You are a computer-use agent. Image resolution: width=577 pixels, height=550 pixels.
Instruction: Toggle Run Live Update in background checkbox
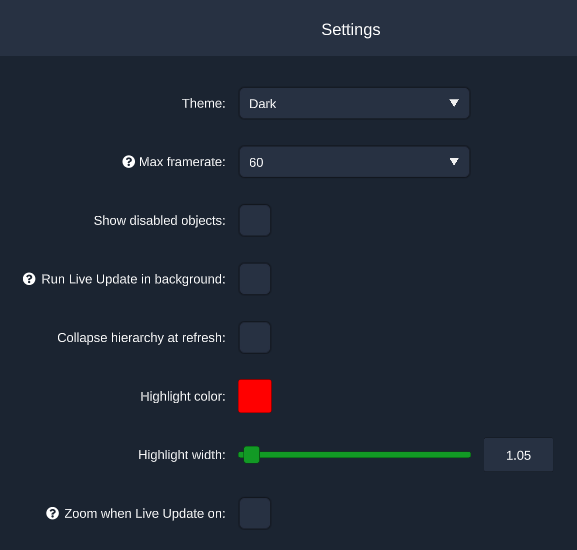pyautogui.click(x=255, y=279)
